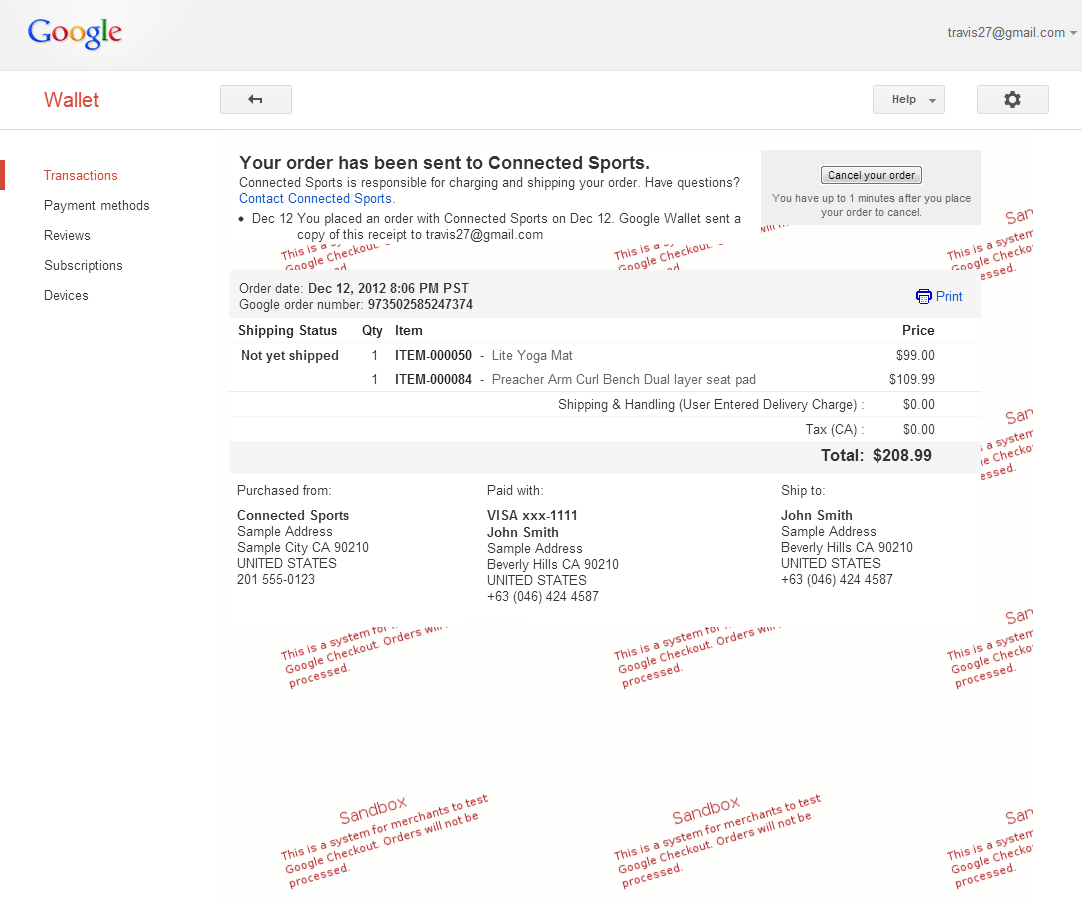Click the VISA xxx-1111 payment text
The height and width of the screenshot is (904, 1082).
click(x=532, y=516)
